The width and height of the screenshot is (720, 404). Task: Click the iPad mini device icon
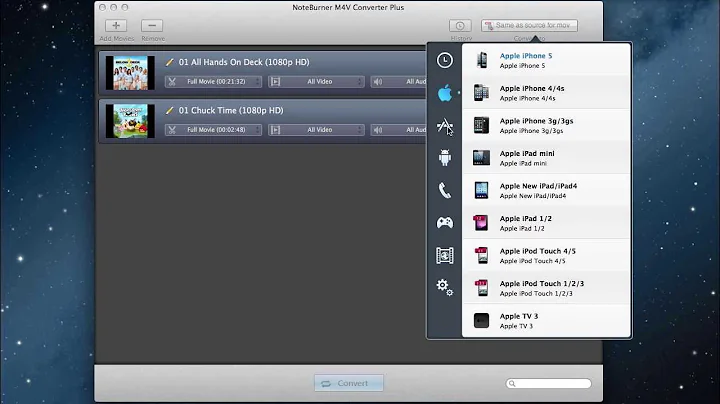[481, 158]
